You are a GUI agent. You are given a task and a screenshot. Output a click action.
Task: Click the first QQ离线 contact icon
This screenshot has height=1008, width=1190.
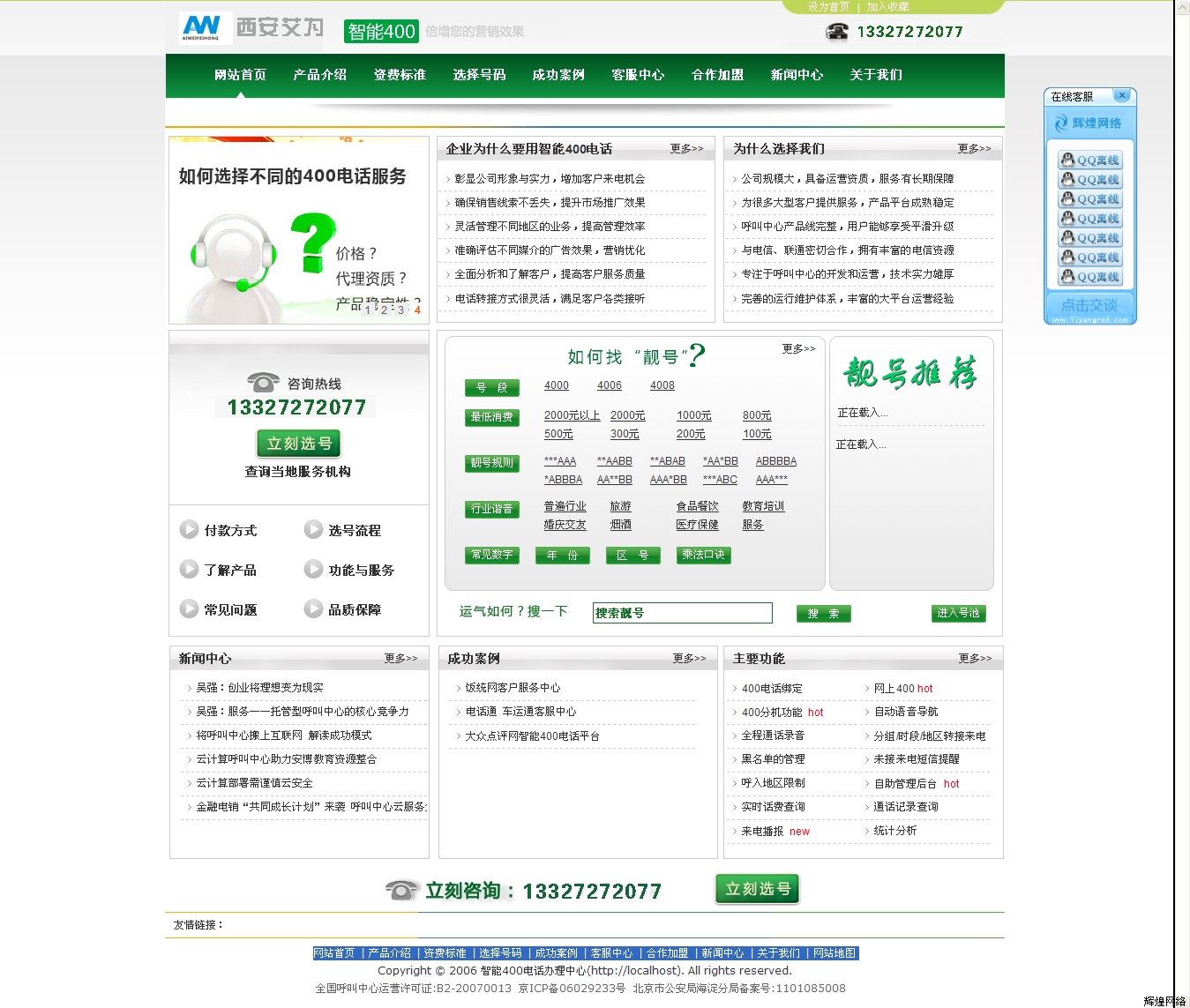tap(1090, 161)
